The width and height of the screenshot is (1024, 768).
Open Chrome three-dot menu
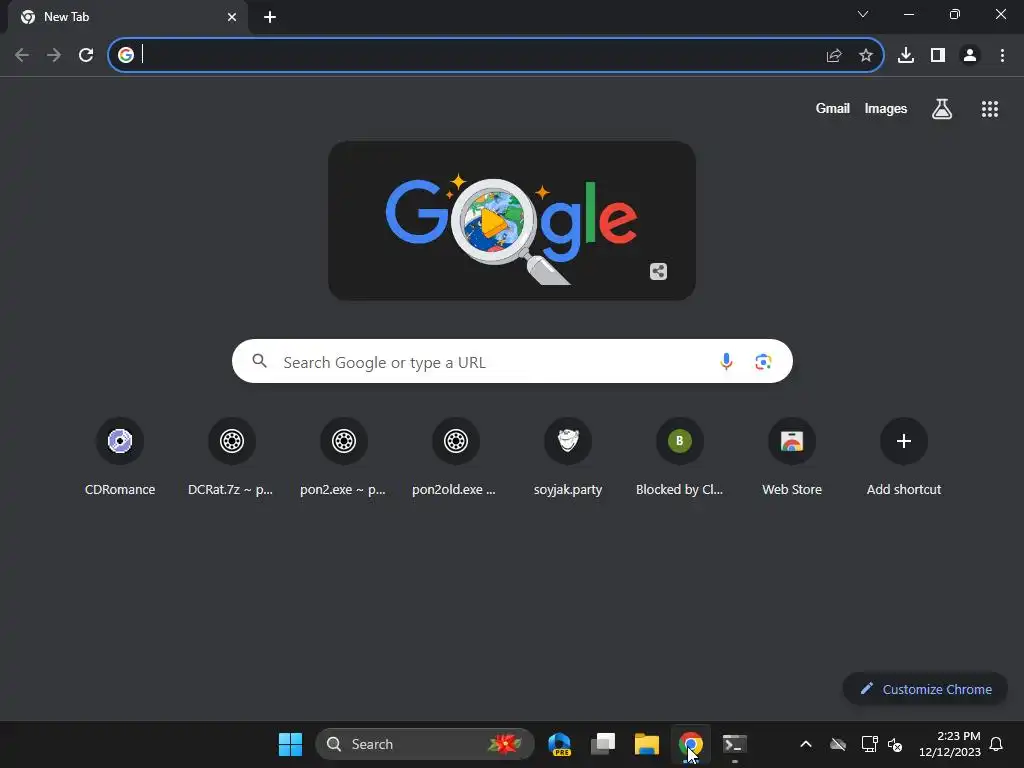pyautogui.click(x=1002, y=56)
